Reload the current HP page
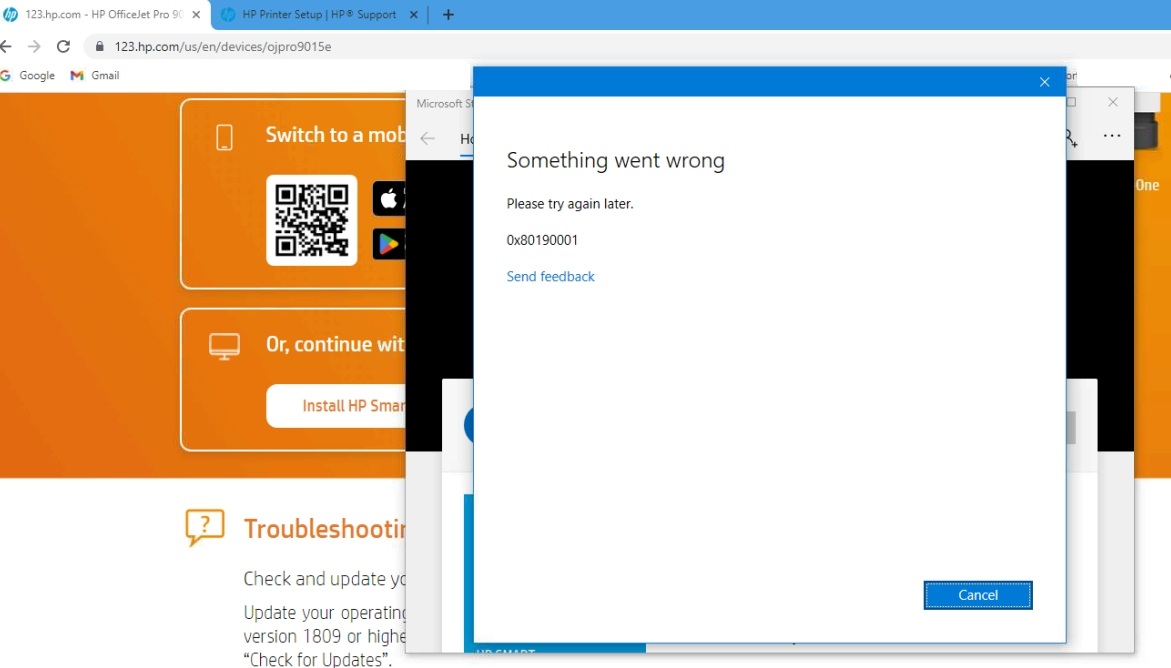 pos(64,47)
